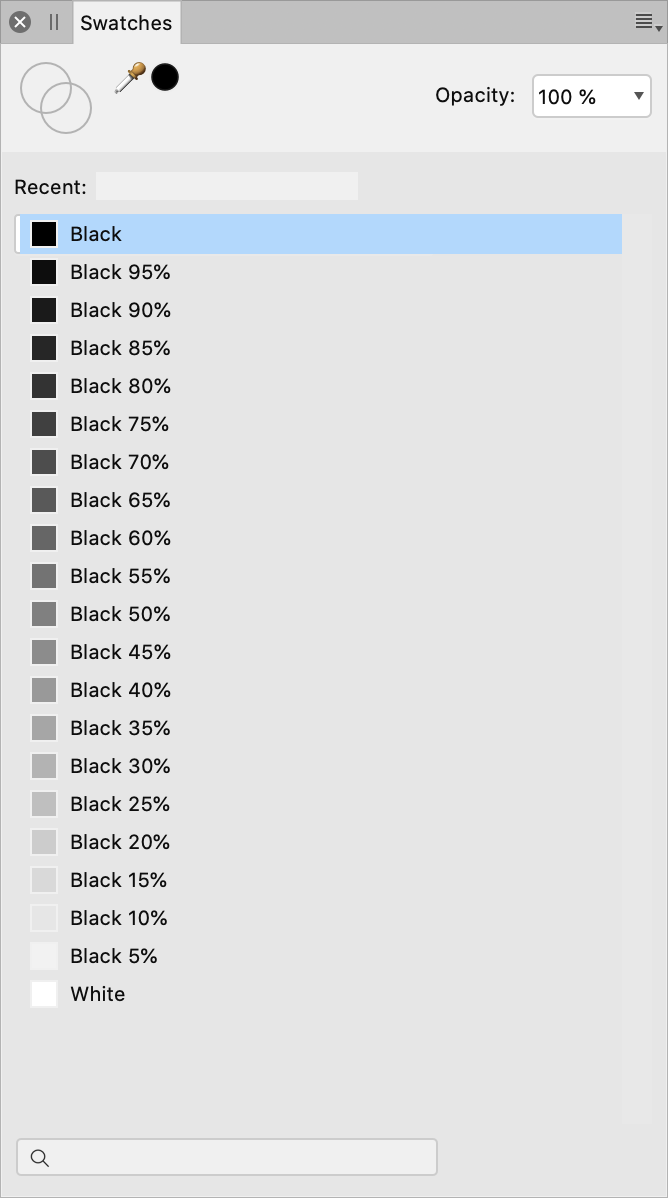
Task: Open the Swatches panel options menu
Action: pos(648,22)
